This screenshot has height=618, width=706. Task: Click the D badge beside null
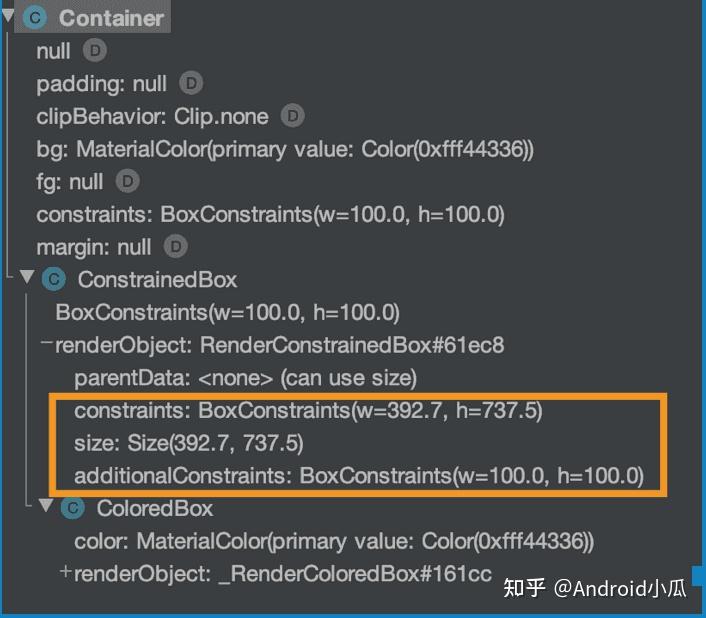point(95,50)
